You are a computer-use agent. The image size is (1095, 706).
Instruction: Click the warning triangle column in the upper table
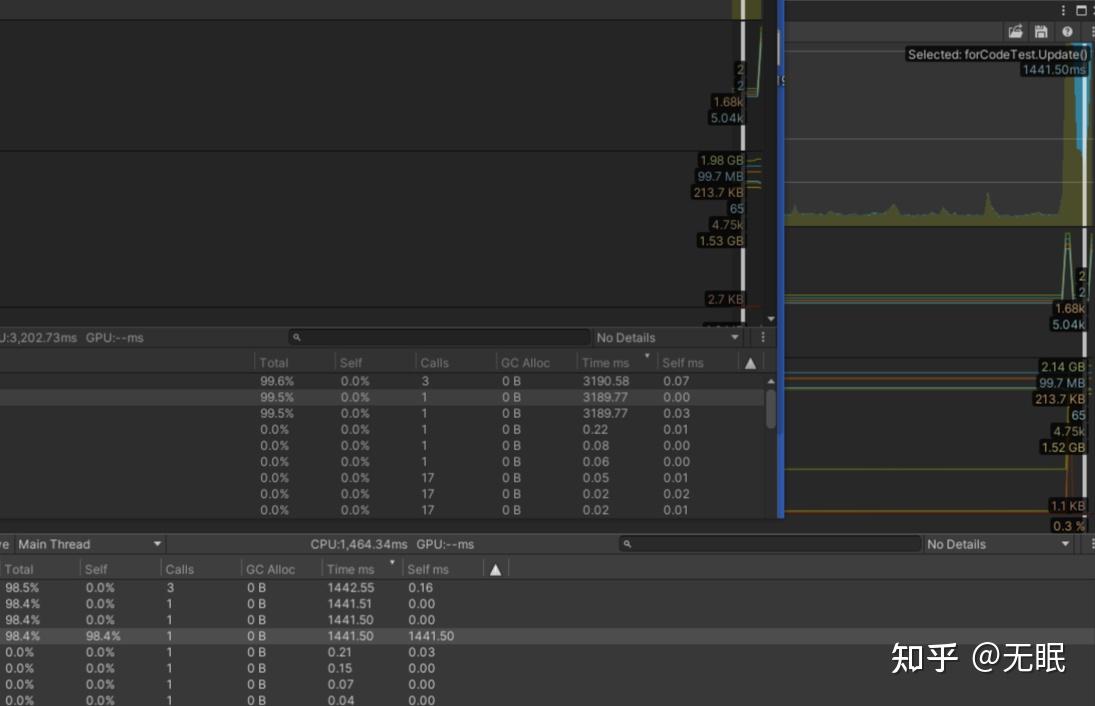[750, 363]
